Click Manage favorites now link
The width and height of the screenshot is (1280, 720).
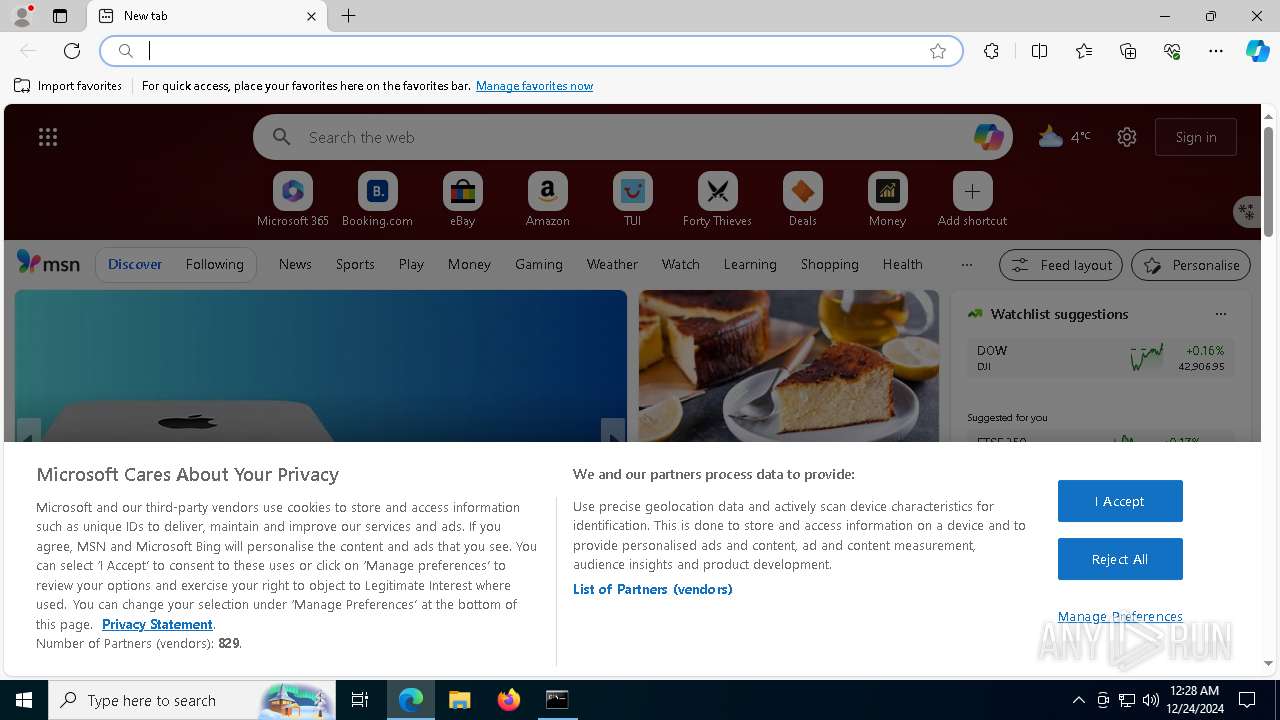click(534, 86)
